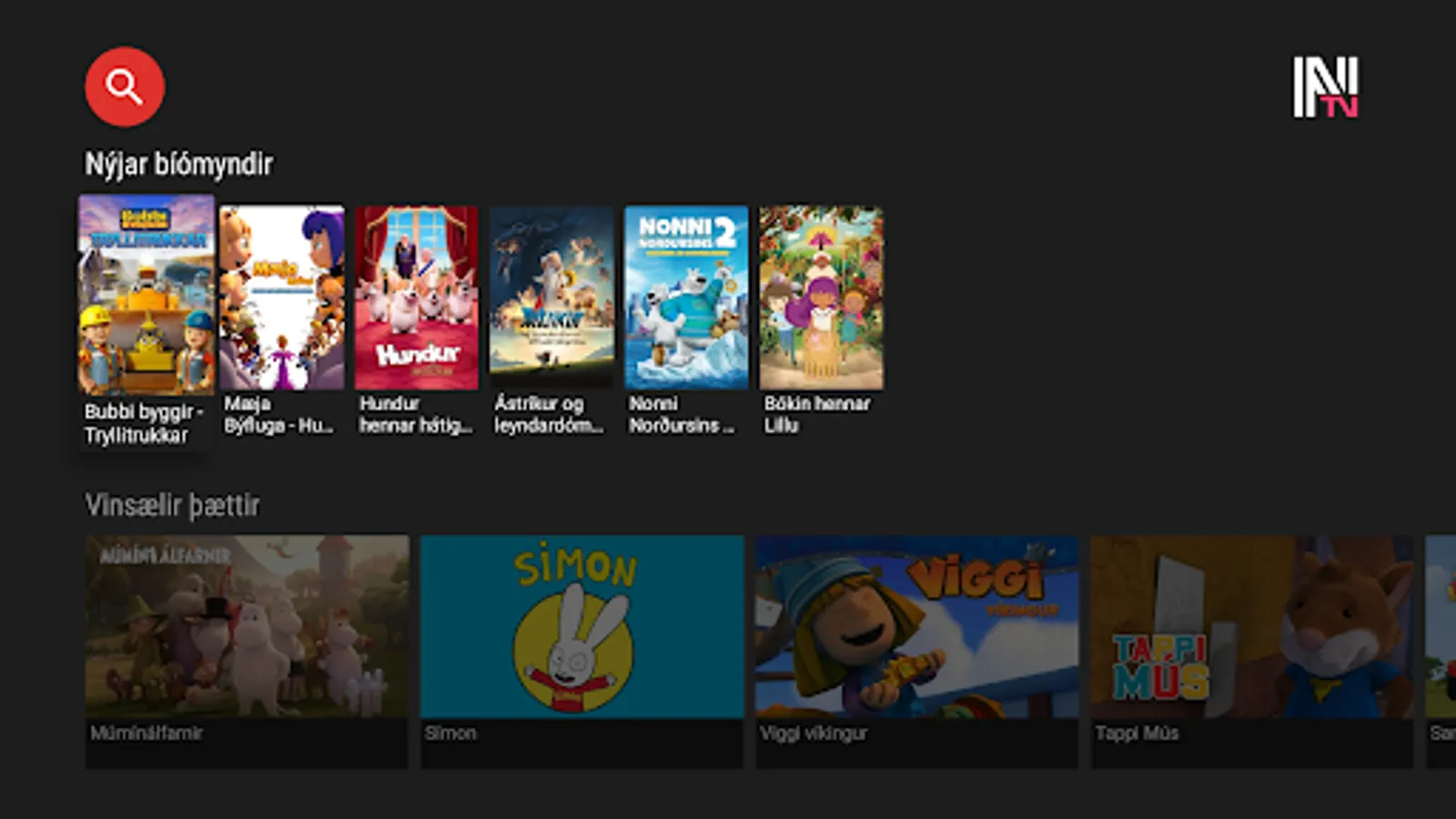The image size is (1456, 819).
Task: Choose the Tappi Mús show thumbnail
Action: 1252,626
